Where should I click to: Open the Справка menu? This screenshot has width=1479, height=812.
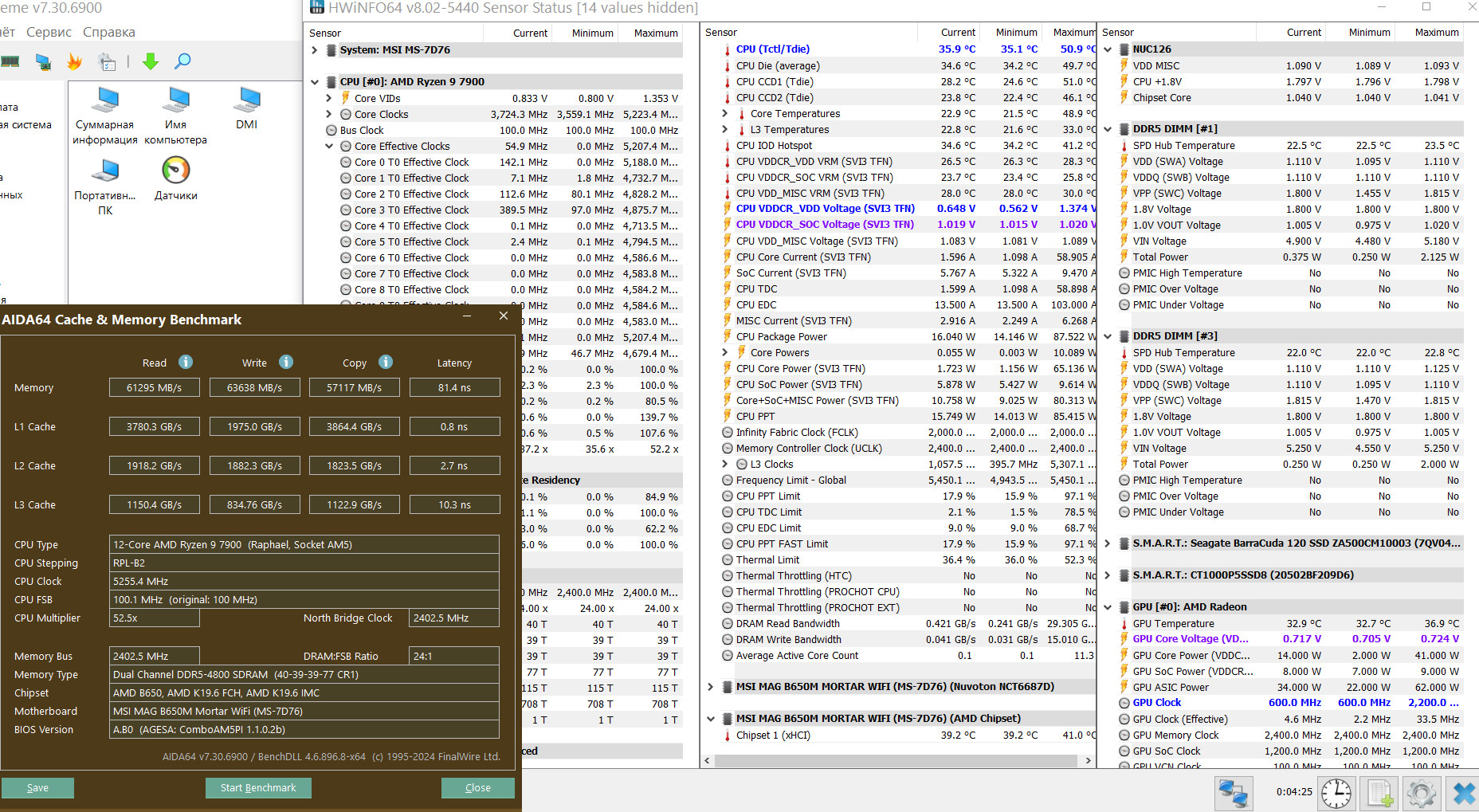coord(108,33)
